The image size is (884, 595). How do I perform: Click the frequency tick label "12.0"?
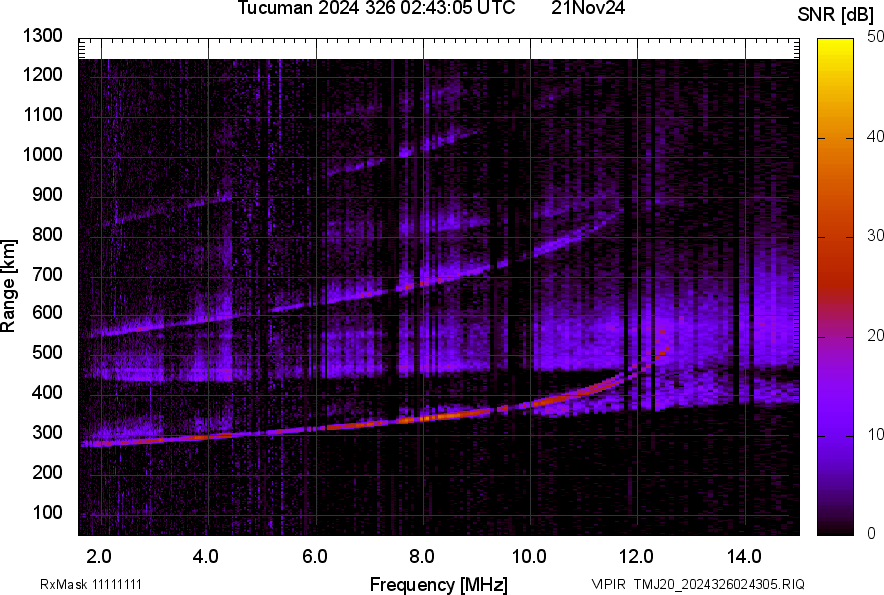click(x=636, y=557)
